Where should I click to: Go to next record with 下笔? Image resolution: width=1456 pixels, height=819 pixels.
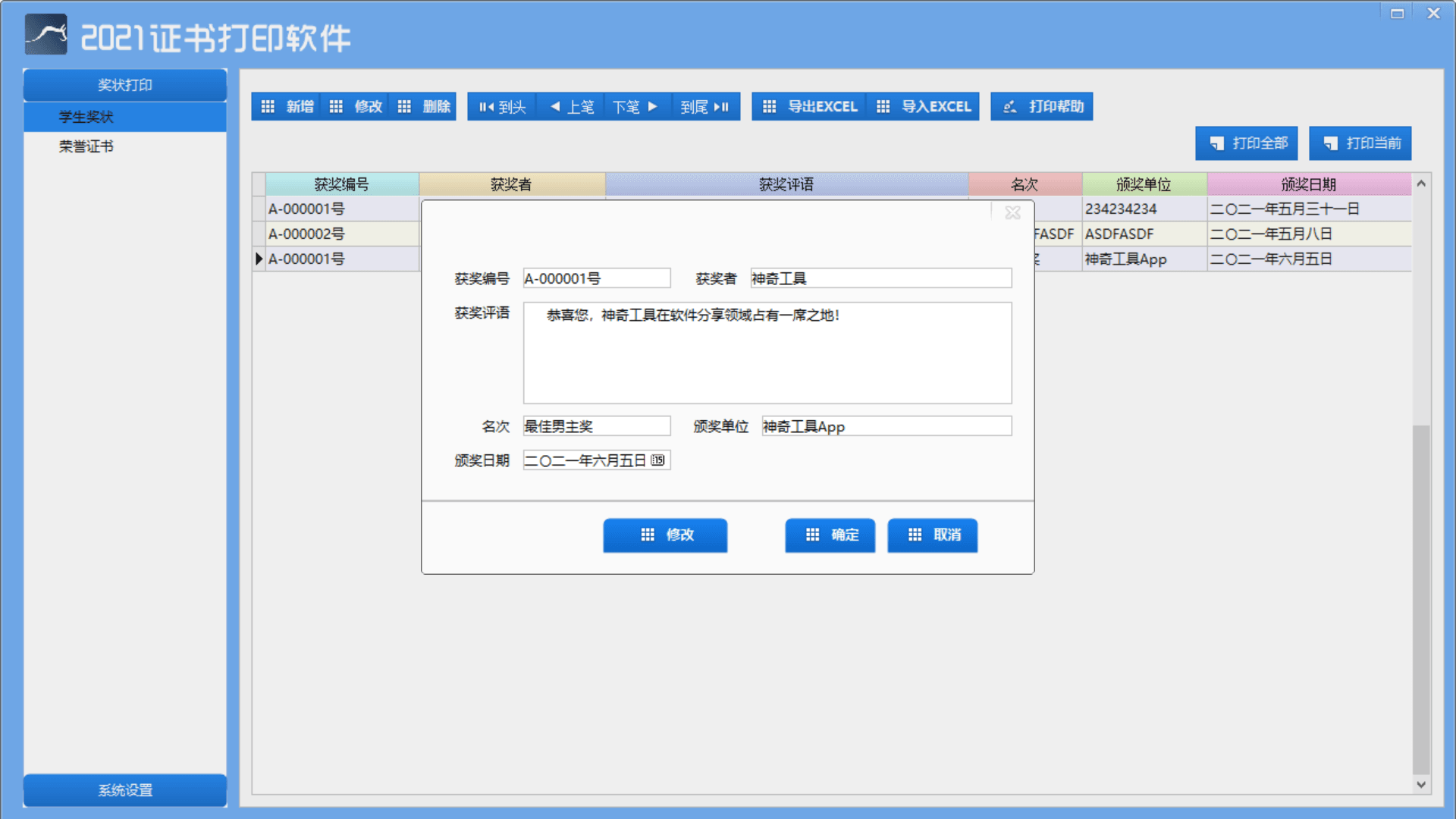638,107
